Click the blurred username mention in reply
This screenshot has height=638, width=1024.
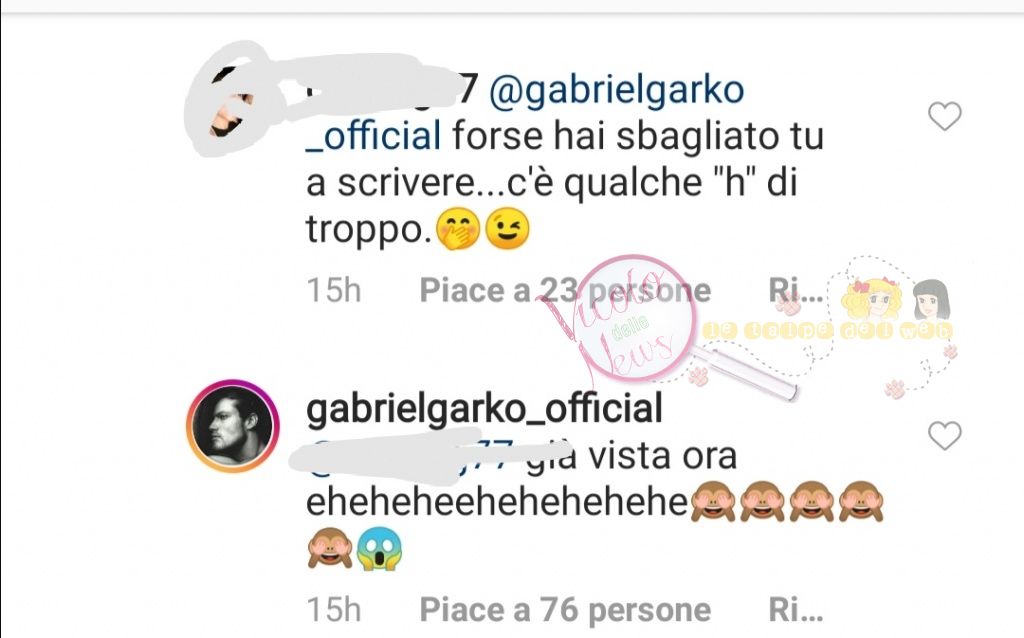pyautogui.click(x=405, y=459)
